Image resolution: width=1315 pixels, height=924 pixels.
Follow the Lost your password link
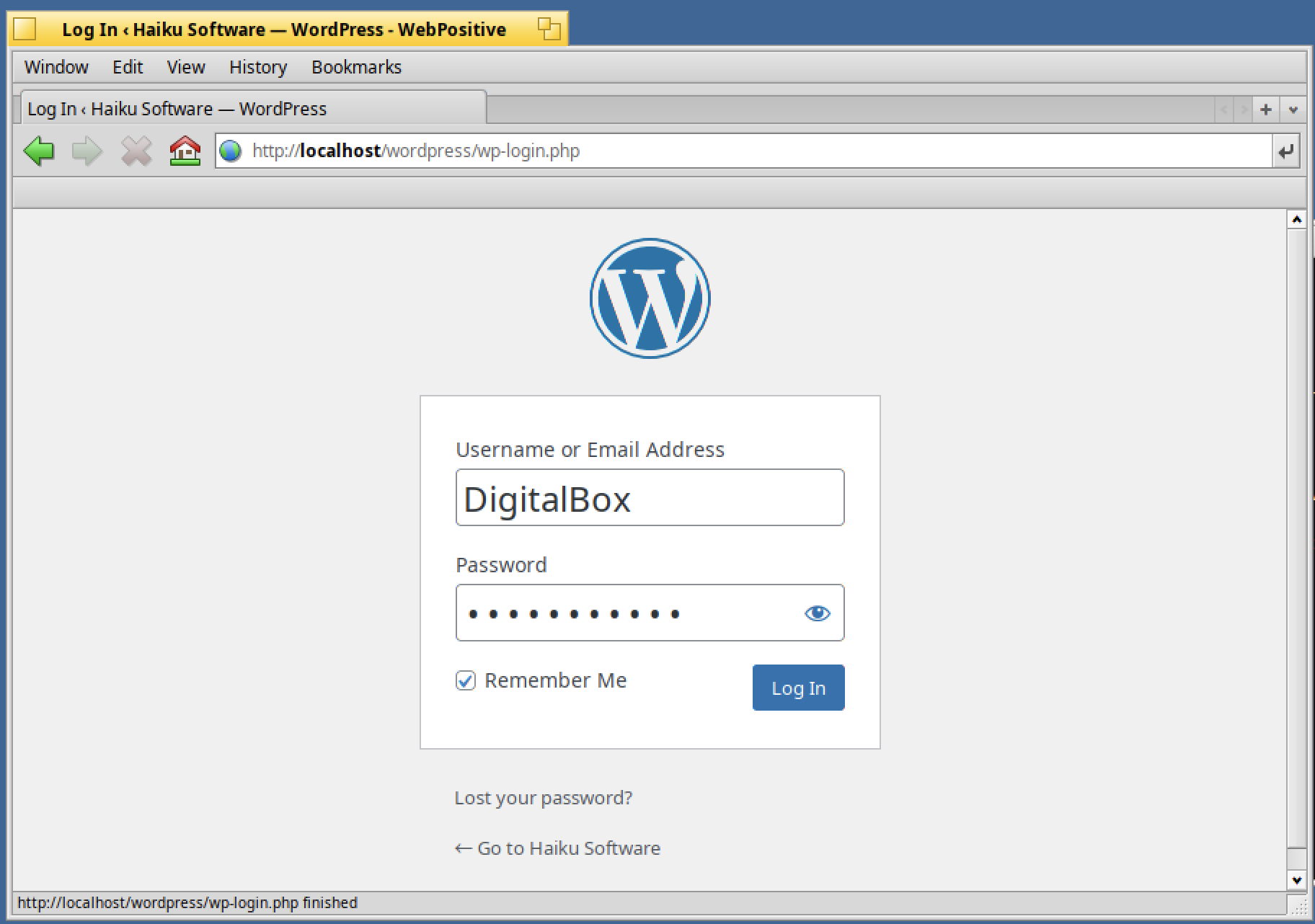(544, 798)
